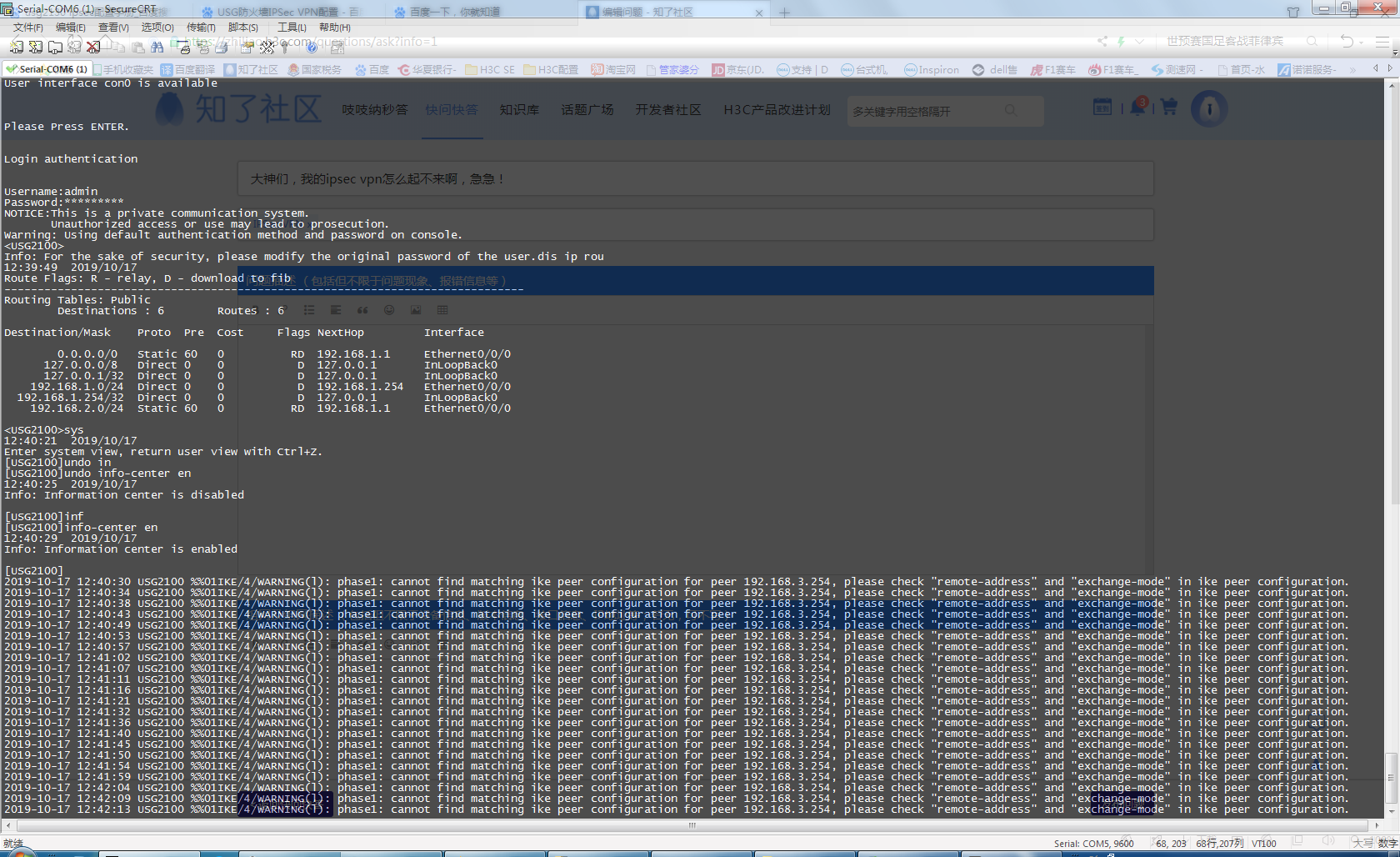This screenshot has height=857, width=1400.
Task: Click the Connect in Tab icon
Action: pos(55,47)
